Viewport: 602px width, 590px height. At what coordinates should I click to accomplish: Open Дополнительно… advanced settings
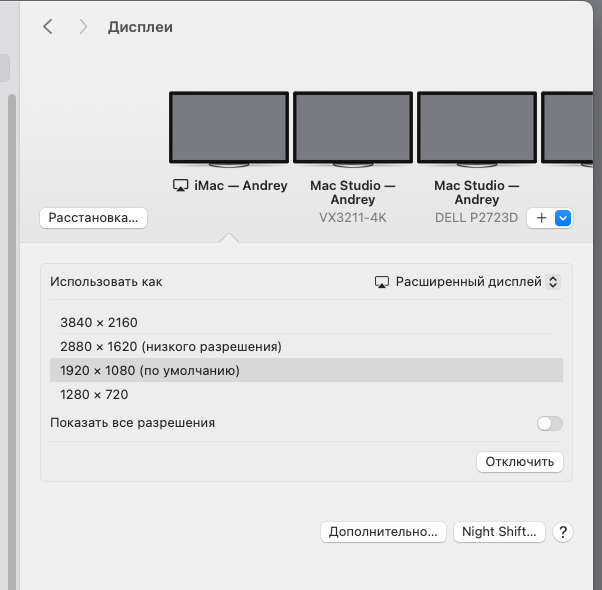(x=383, y=532)
